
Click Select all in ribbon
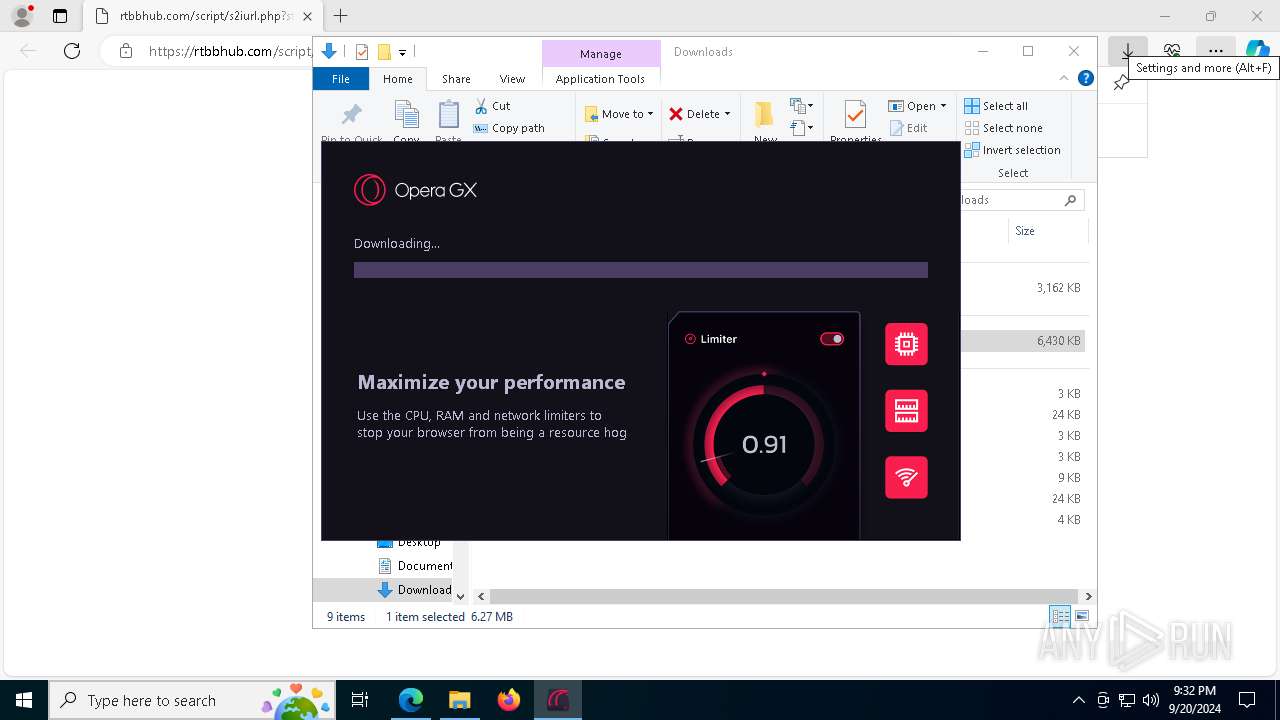[x=996, y=106]
